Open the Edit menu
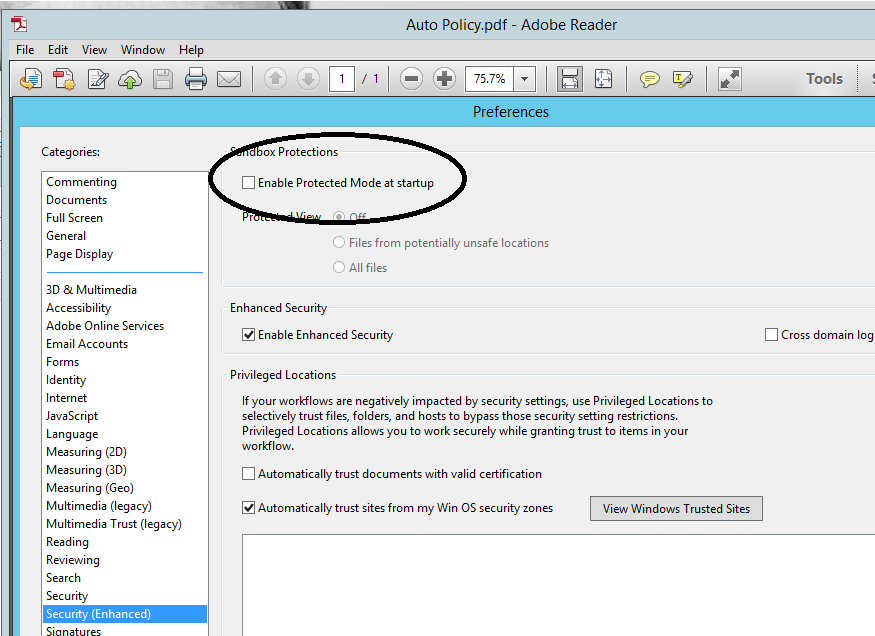The height and width of the screenshot is (636, 875). click(x=58, y=50)
